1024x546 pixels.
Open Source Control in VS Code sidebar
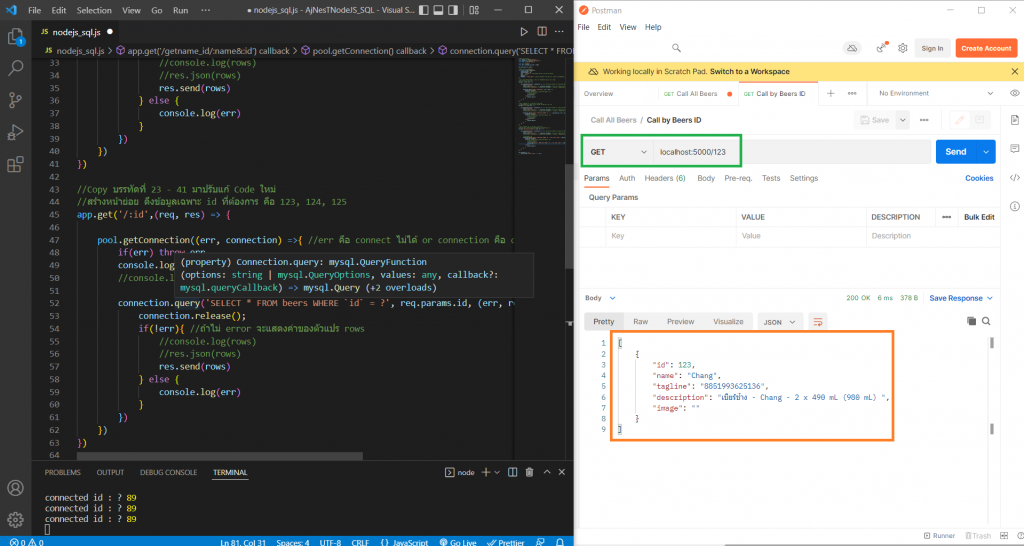tap(15, 100)
